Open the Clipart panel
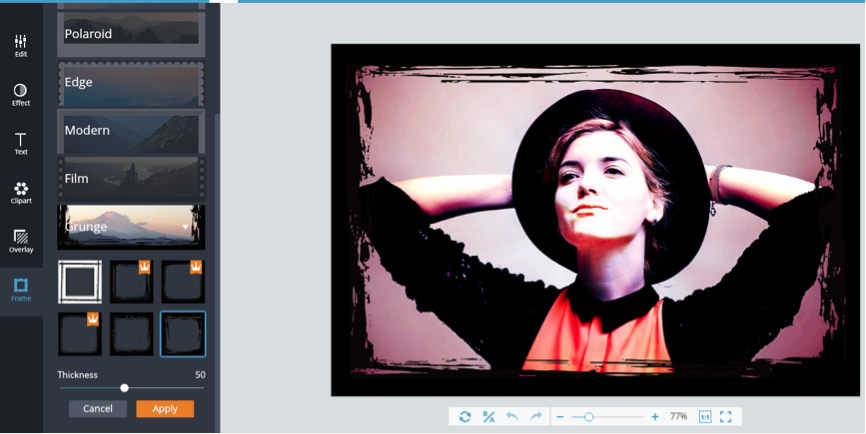This screenshot has width=866, height=434. click(21, 193)
